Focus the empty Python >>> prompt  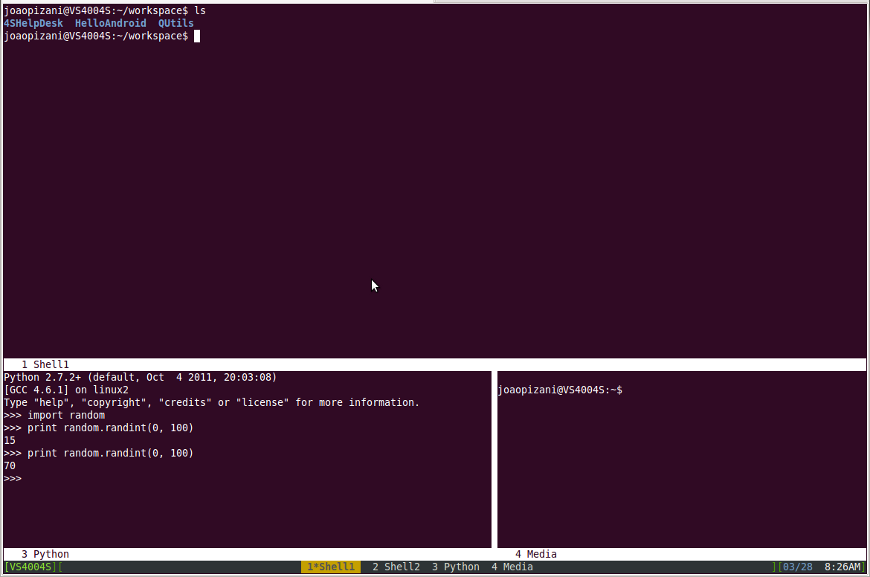click(13, 478)
